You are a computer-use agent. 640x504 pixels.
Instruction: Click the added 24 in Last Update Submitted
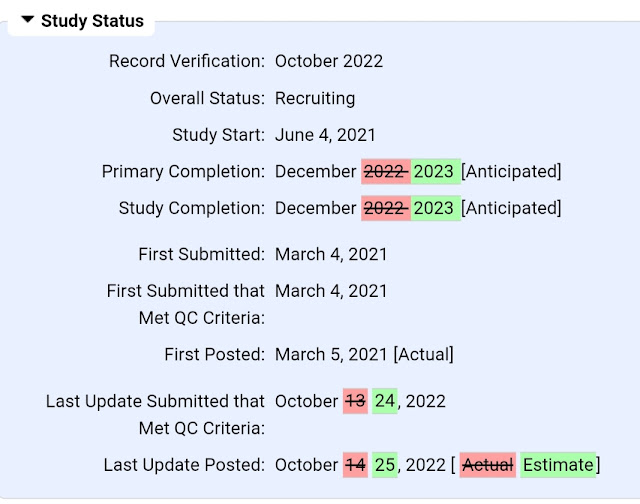tap(384, 401)
